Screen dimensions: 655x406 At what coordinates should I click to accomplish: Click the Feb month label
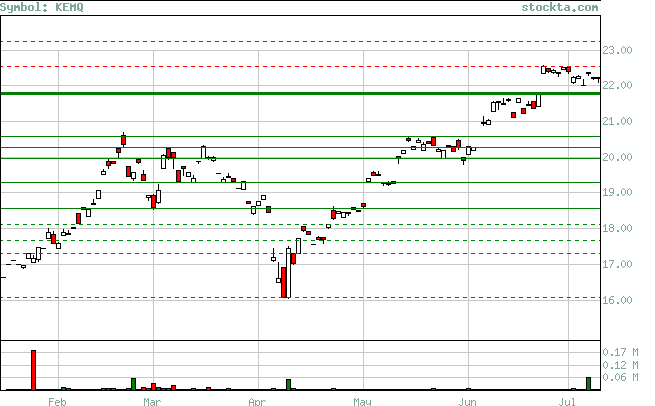tap(57, 402)
